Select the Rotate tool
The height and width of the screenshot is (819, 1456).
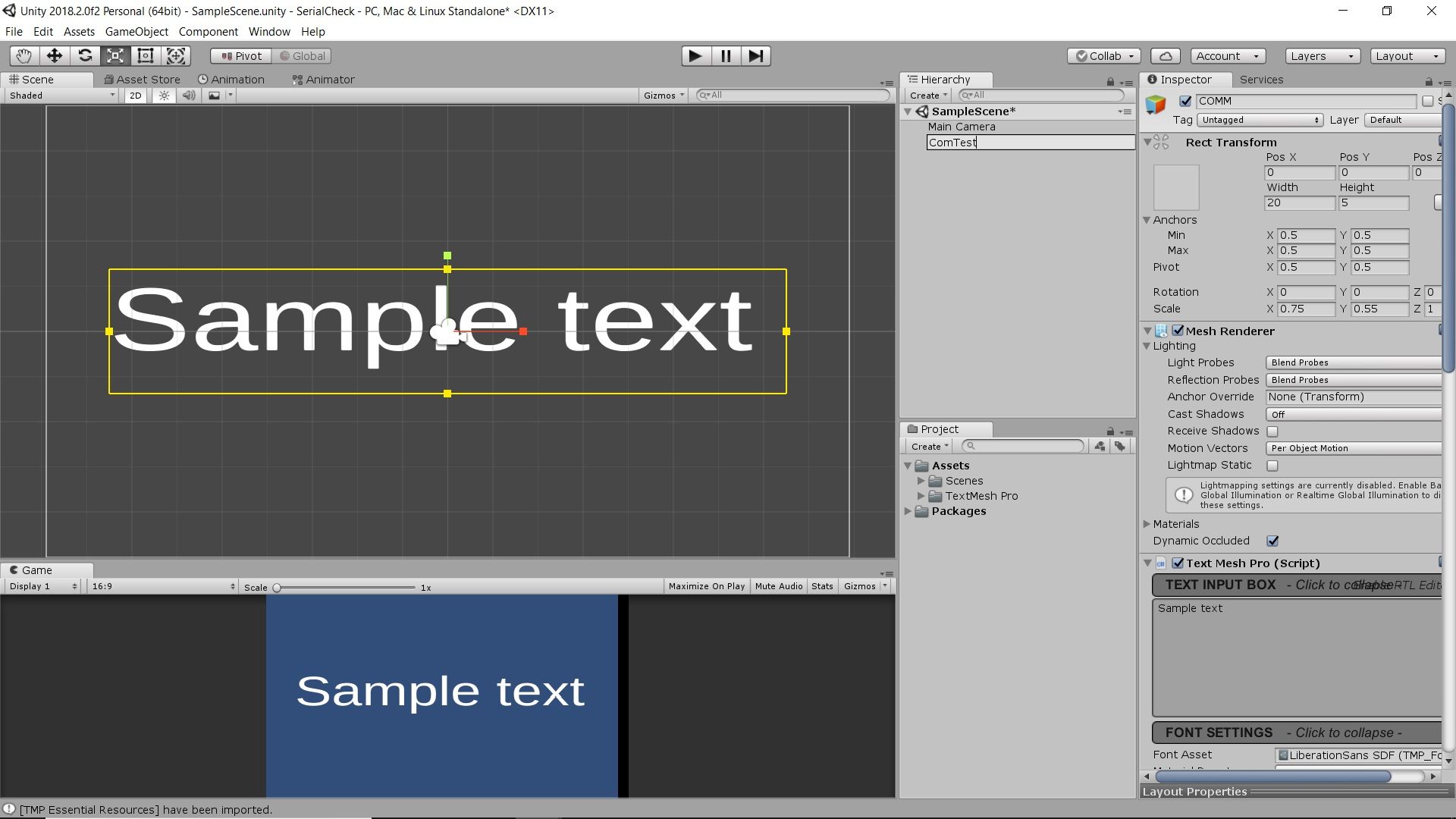[x=84, y=55]
